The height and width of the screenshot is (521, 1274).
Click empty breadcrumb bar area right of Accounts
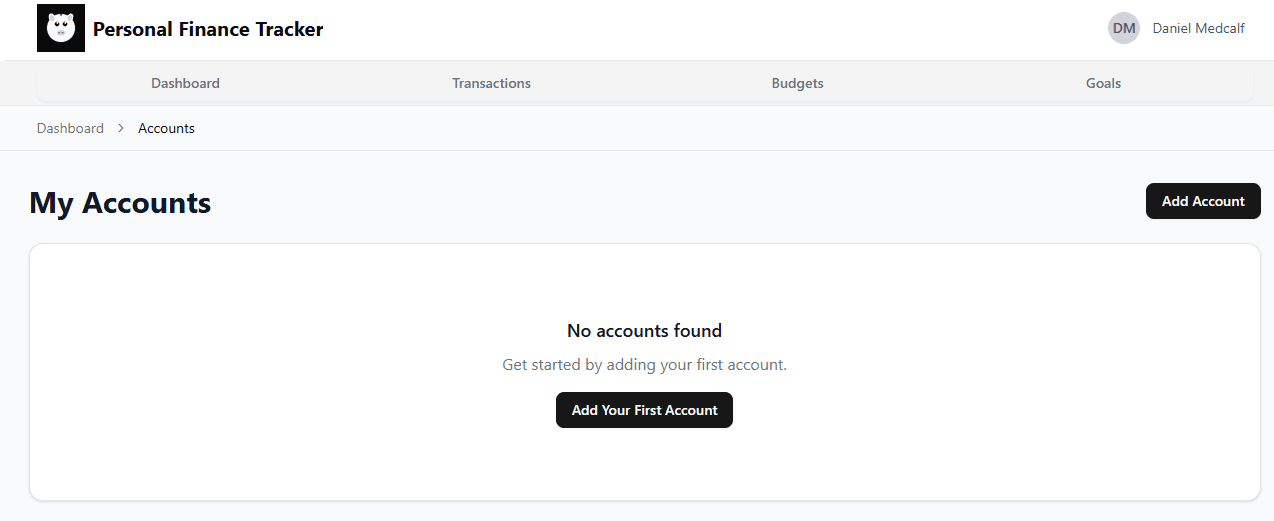point(700,128)
